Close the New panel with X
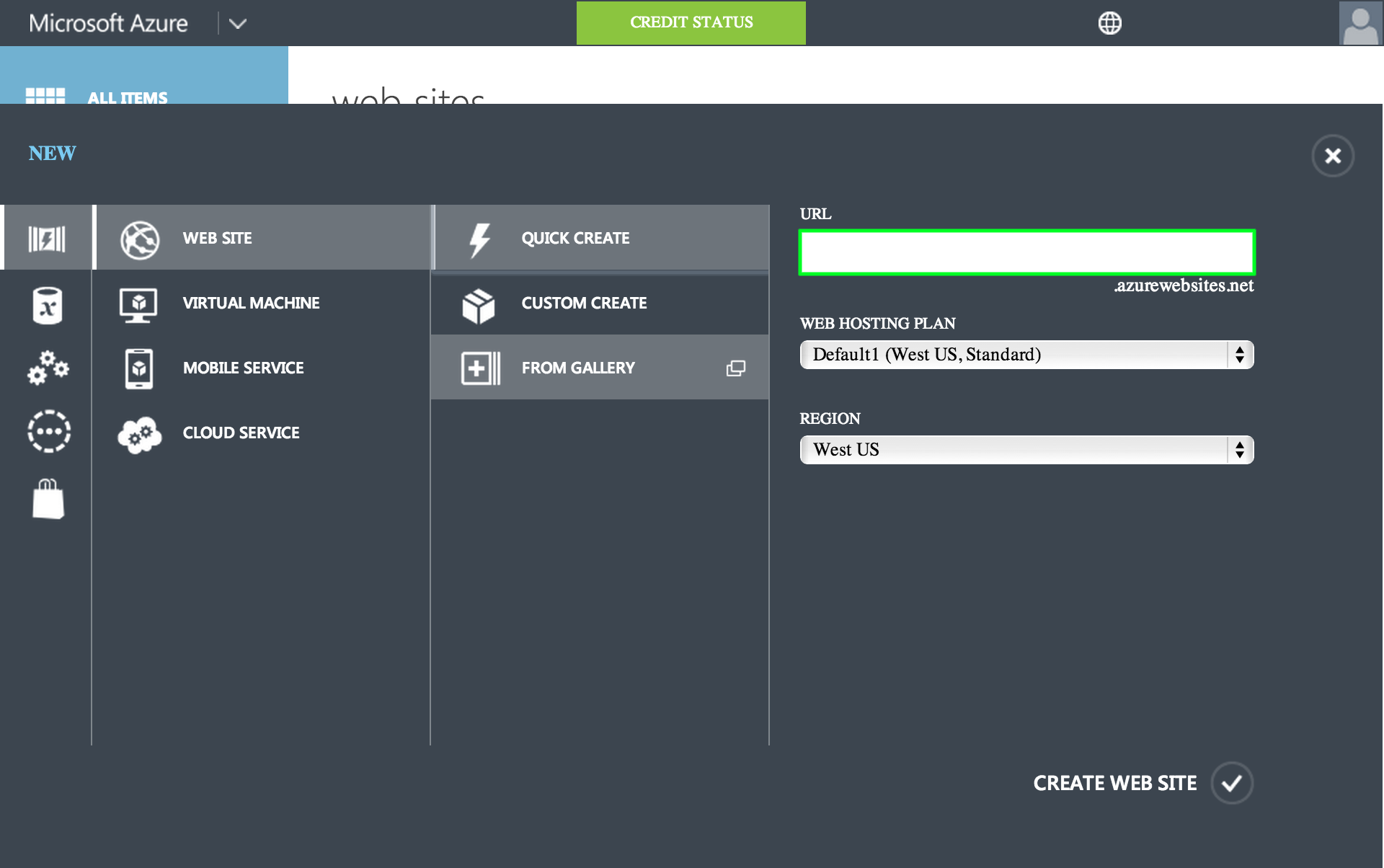The width and height of the screenshot is (1384, 868). point(1332,156)
